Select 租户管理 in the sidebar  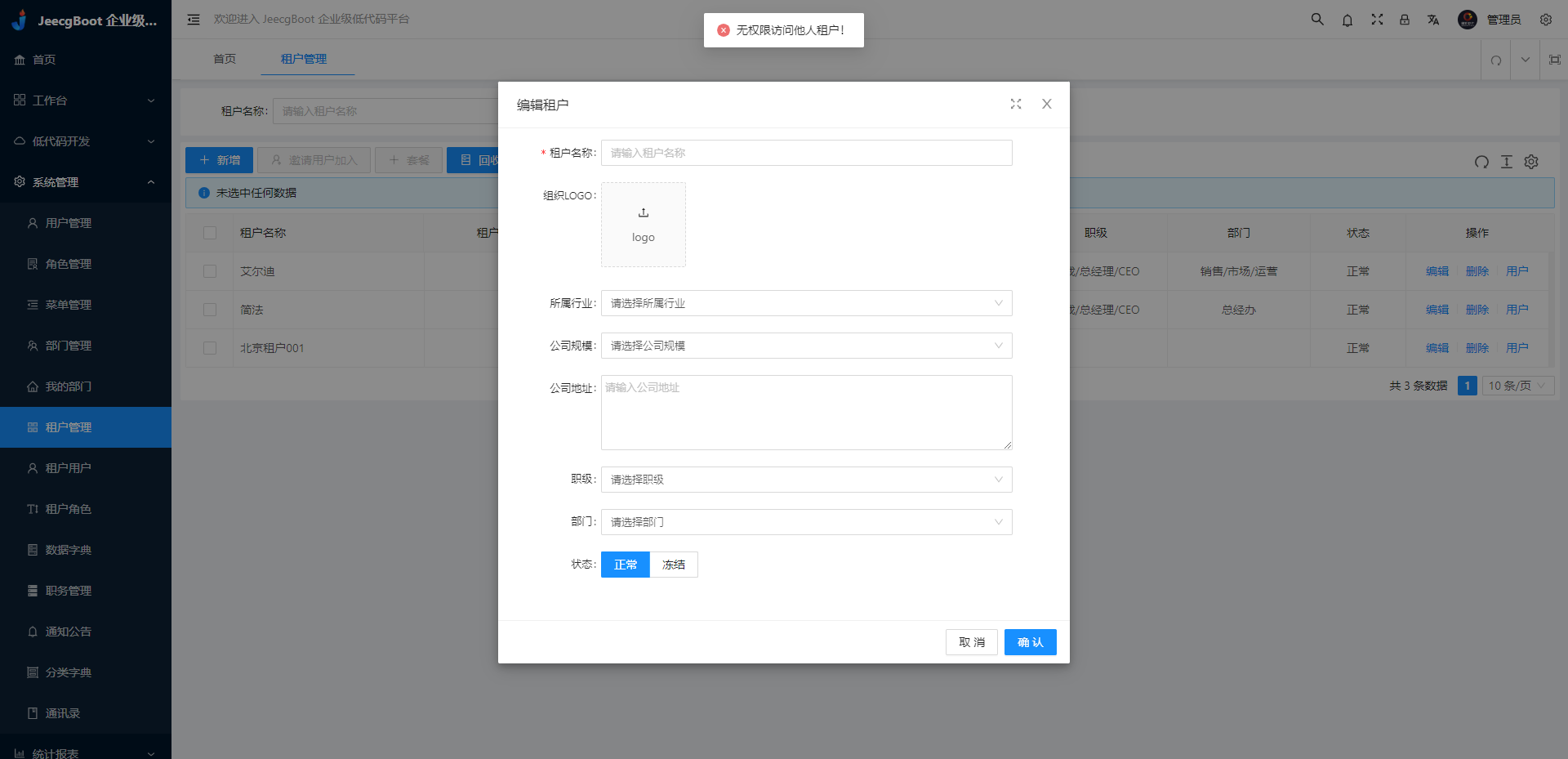[x=86, y=427]
